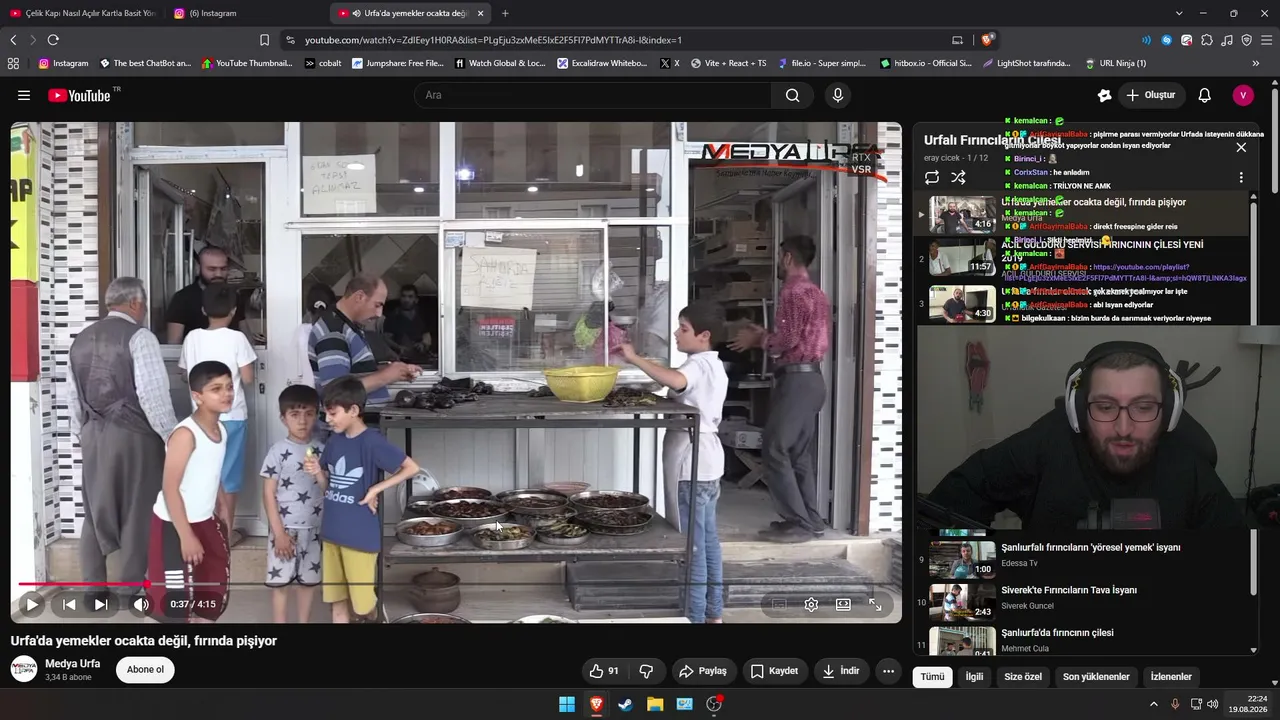Select the Son yüklenenler filter chip

pyautogui.click(x=1096, y=677)
